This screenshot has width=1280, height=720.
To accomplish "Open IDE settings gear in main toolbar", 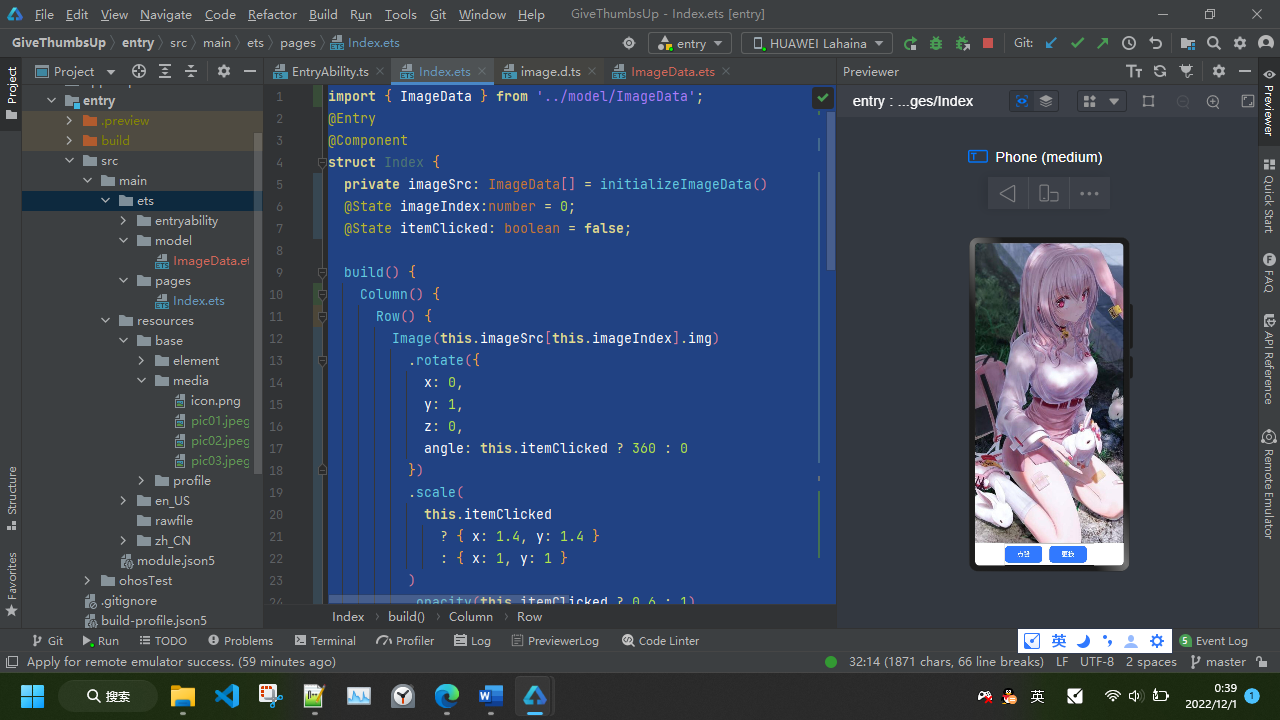I will click(1240, 43).
